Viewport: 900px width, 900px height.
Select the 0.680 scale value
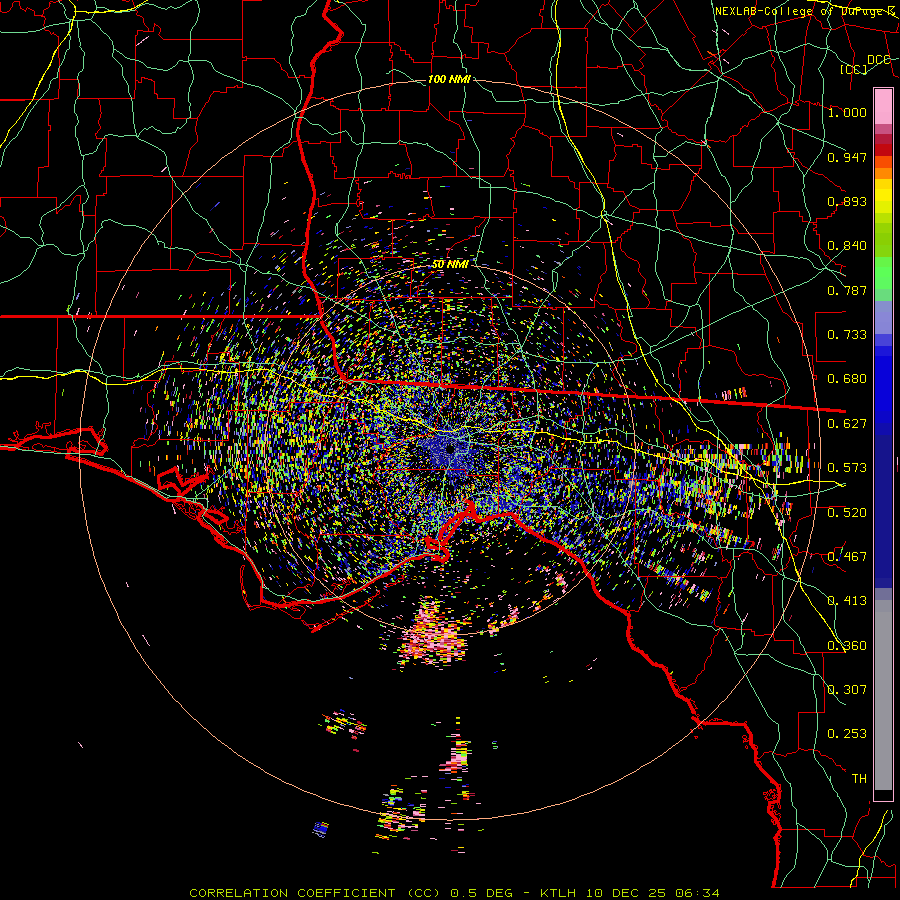847,379
